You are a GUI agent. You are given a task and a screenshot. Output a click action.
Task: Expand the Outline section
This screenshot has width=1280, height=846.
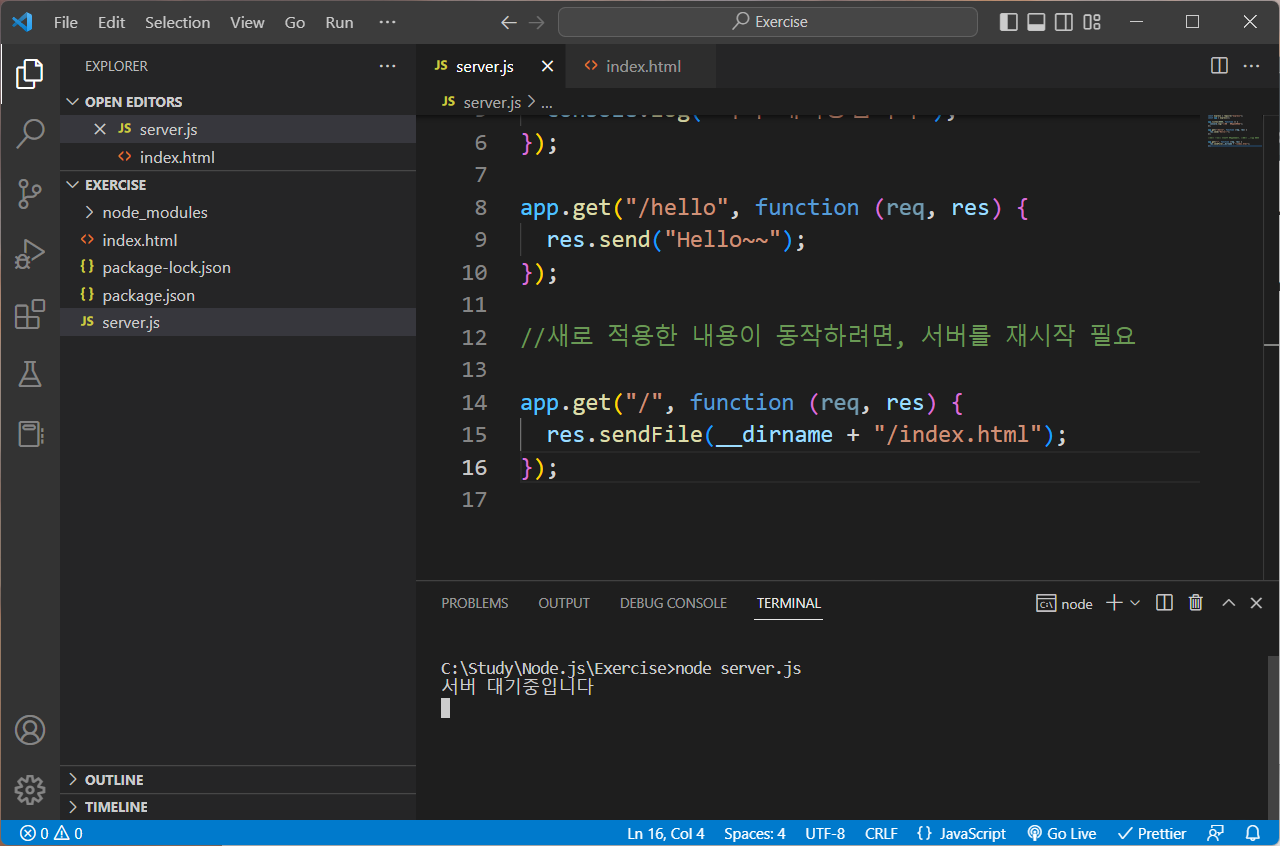coord(238,779)
